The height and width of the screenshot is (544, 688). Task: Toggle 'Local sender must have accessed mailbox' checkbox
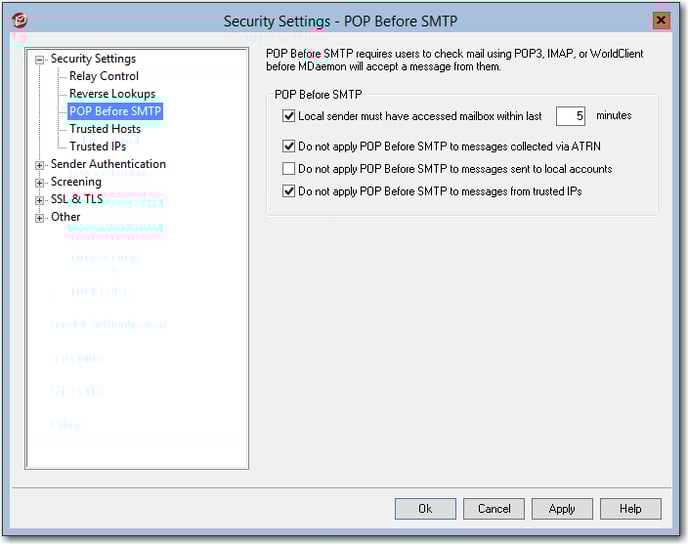tap(288, 116)
